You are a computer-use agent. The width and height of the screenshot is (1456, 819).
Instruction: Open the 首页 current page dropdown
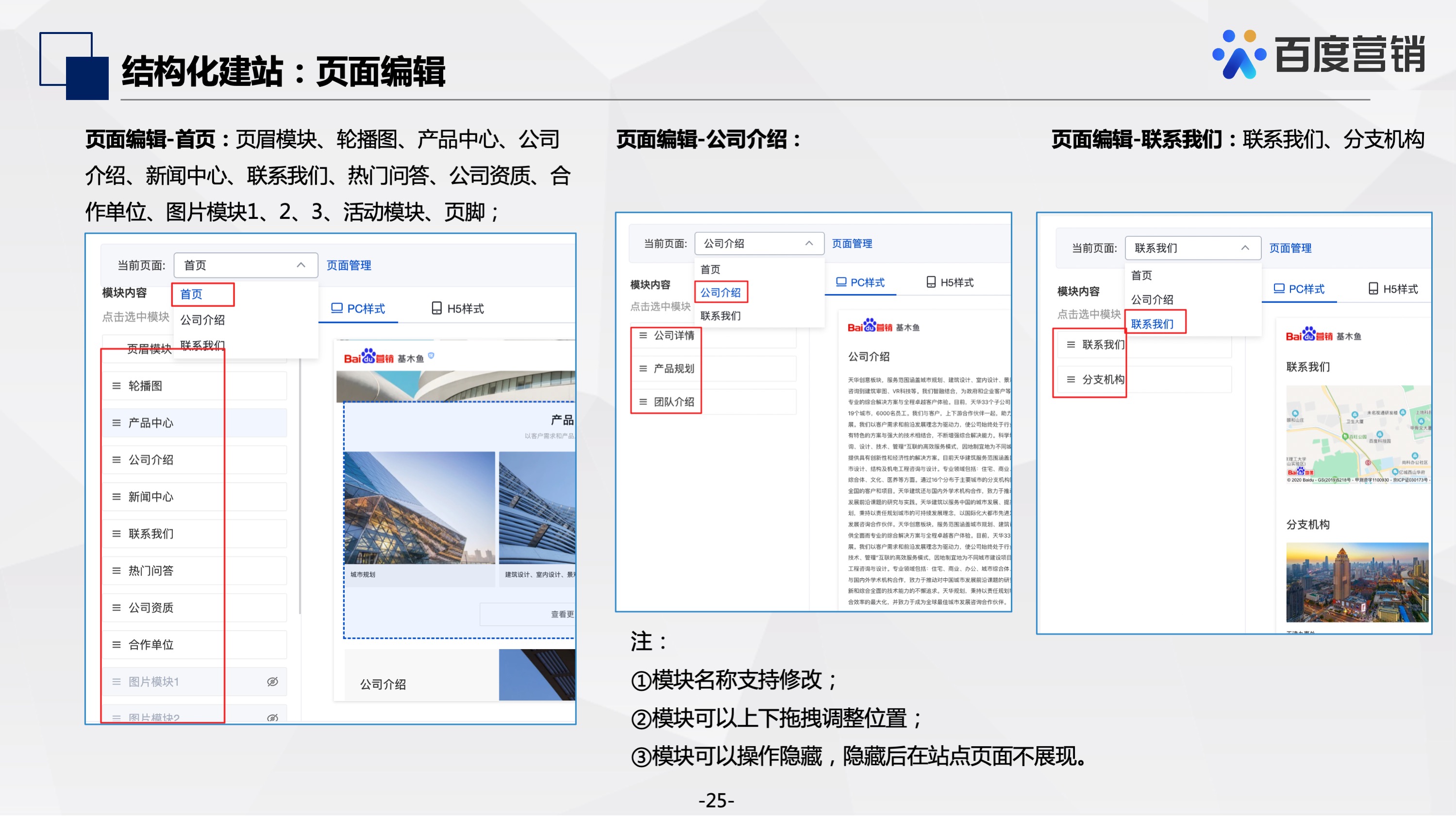tap(246, 265)
